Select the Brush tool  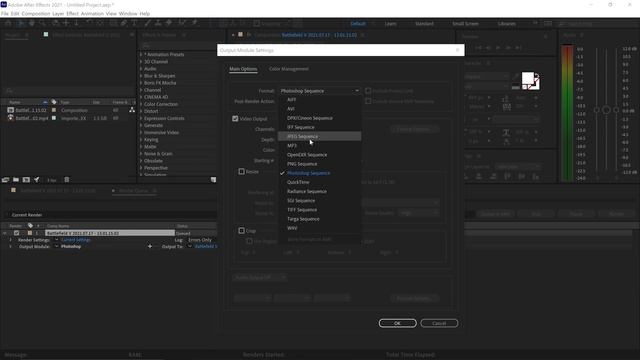[x=147, y=23]
